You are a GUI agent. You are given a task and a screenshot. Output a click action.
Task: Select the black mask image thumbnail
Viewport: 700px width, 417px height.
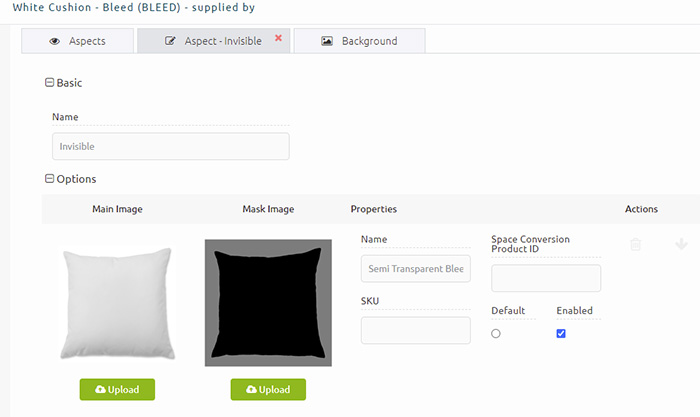(x=268, y=303)
